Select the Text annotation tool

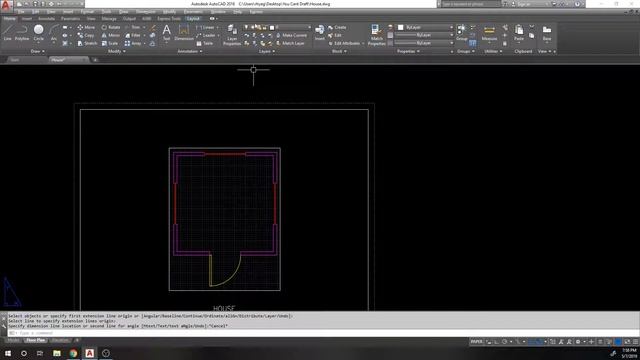167,32
